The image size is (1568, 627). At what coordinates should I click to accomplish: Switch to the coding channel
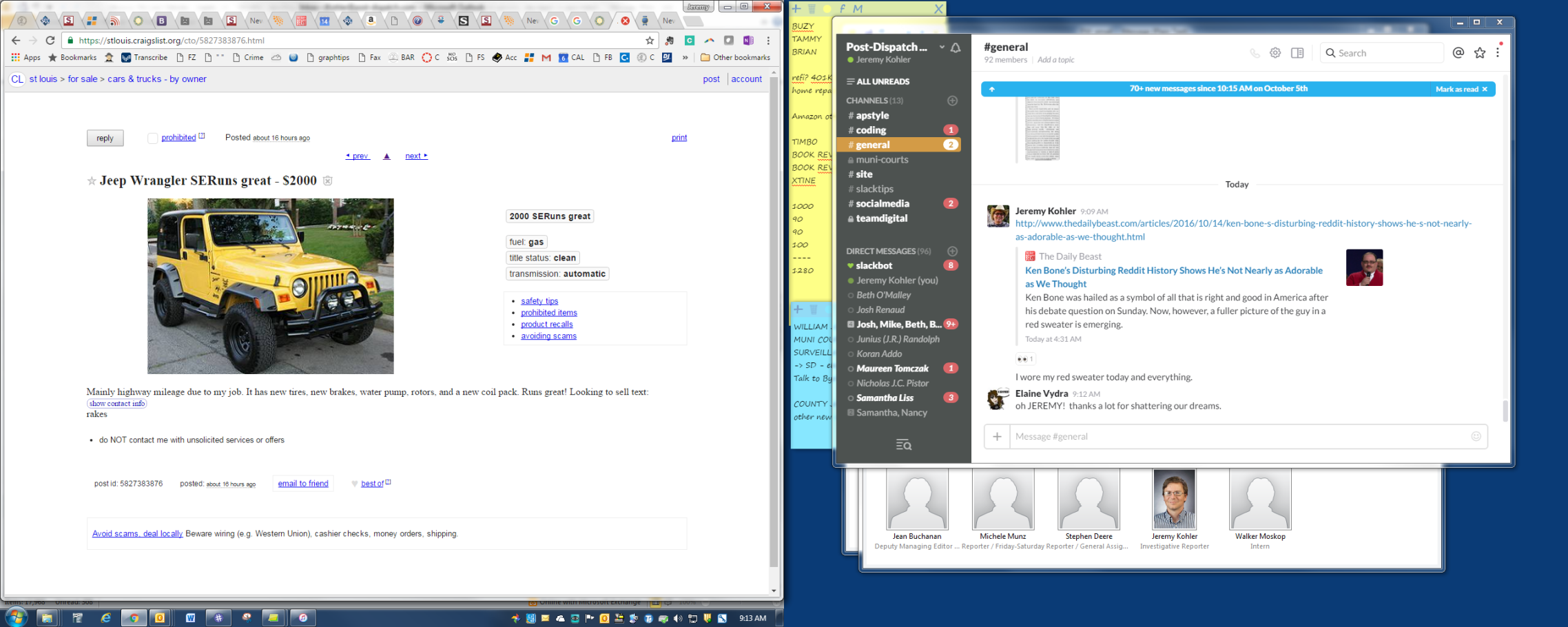coord(871,130)
